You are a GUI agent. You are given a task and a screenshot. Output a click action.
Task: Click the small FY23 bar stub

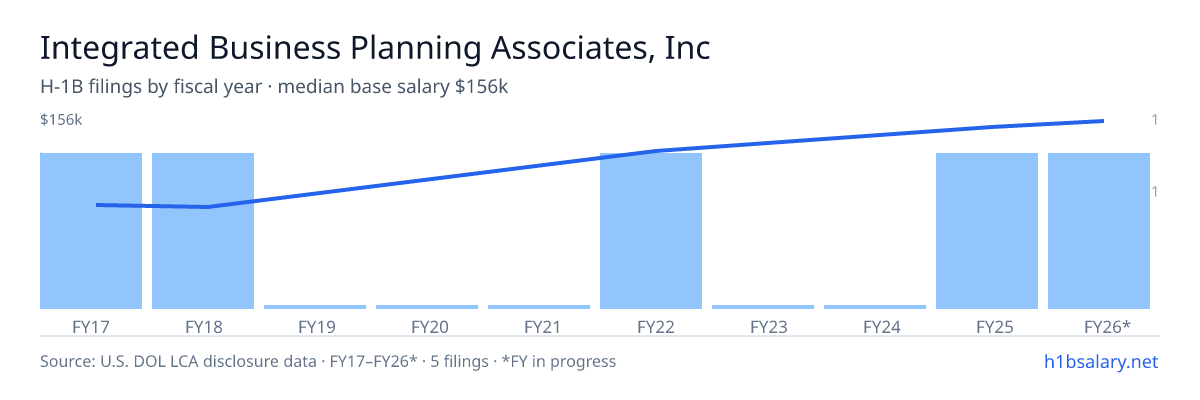coord(763,307)
